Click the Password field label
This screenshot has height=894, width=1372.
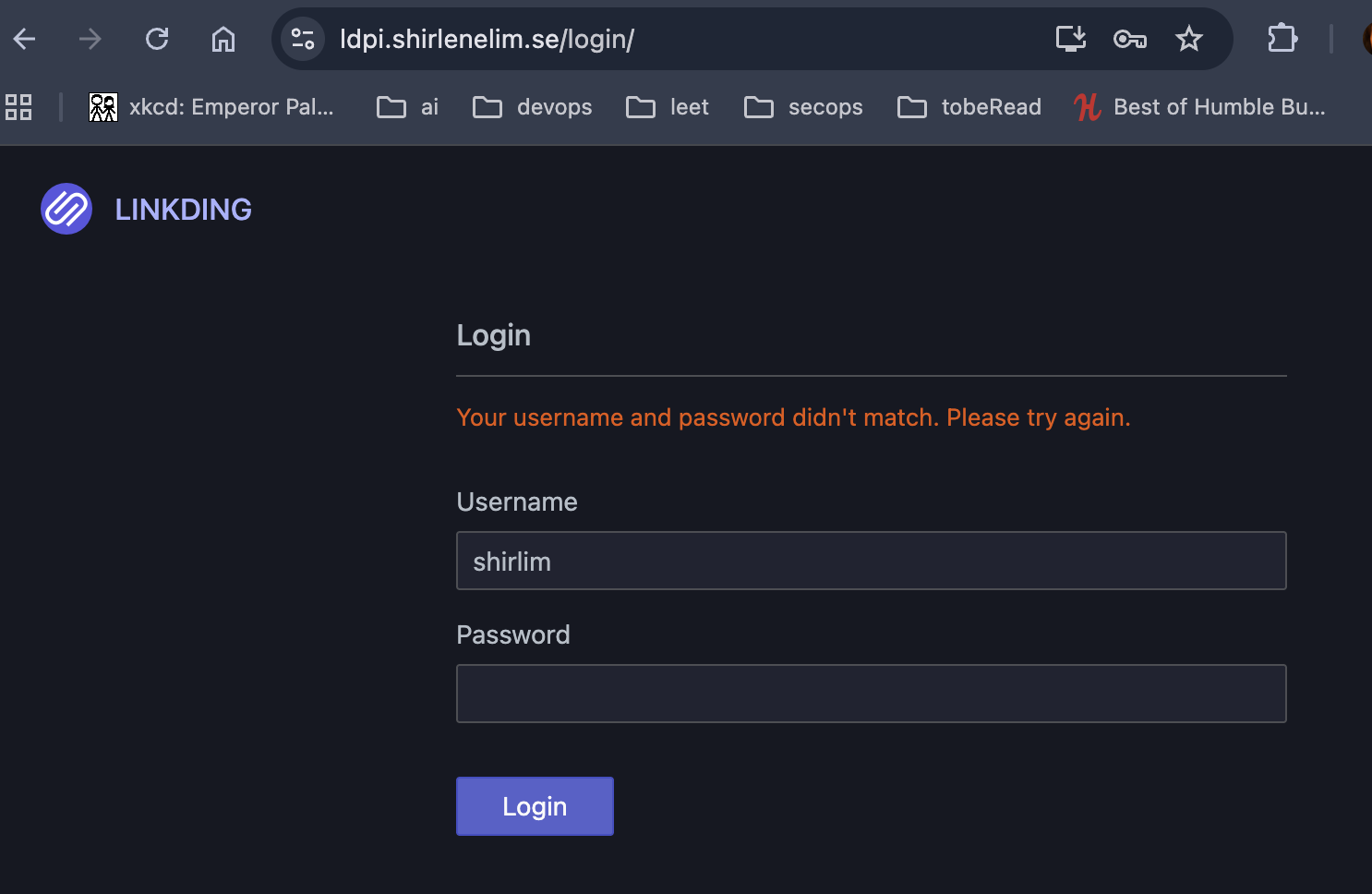513,634
